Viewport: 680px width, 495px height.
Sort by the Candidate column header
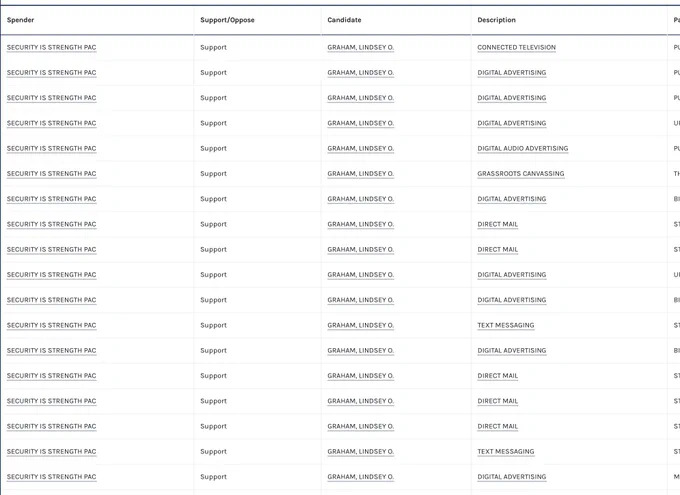click(344, 20)
